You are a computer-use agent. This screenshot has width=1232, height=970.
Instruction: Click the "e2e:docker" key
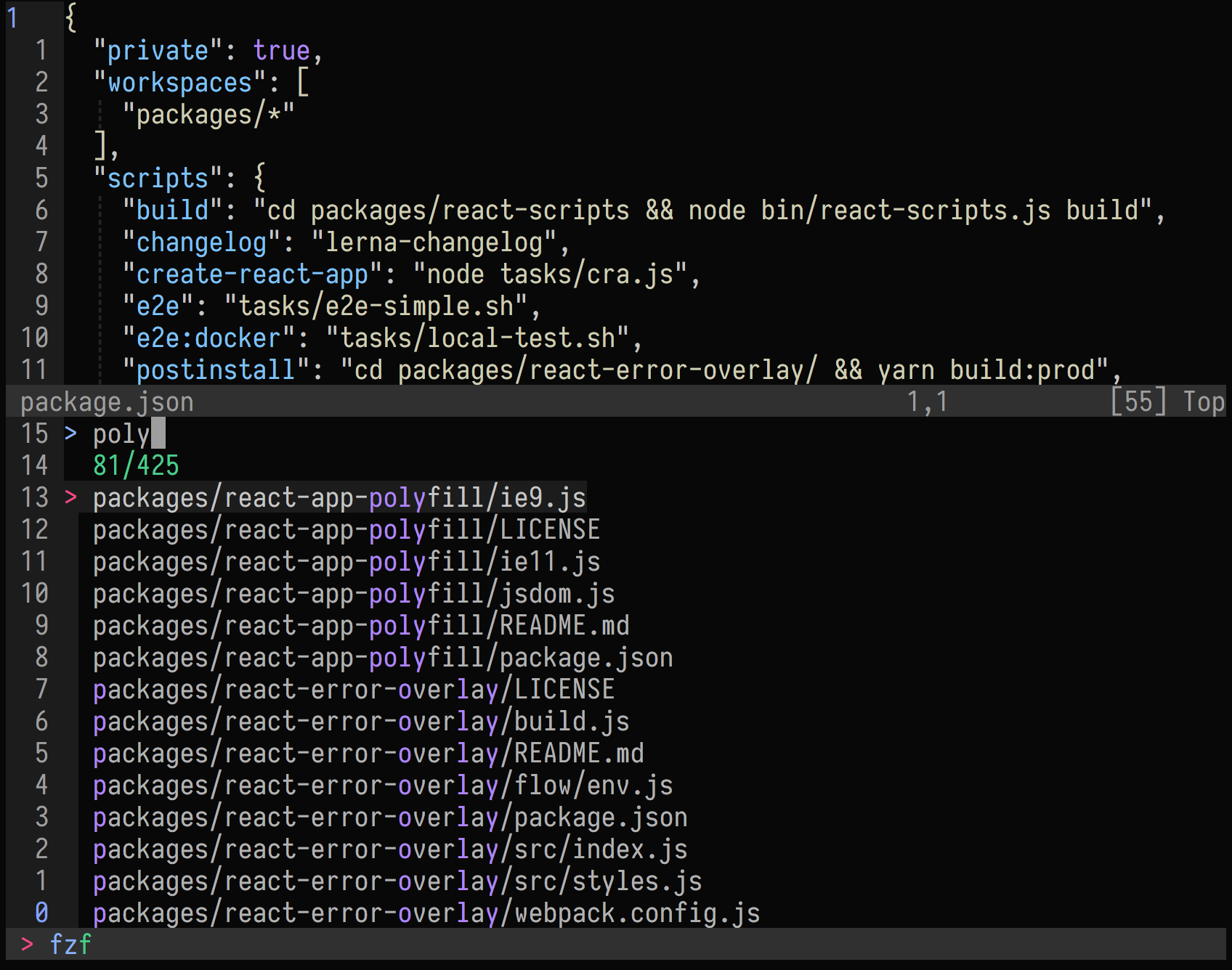click(x=208, y=338)
